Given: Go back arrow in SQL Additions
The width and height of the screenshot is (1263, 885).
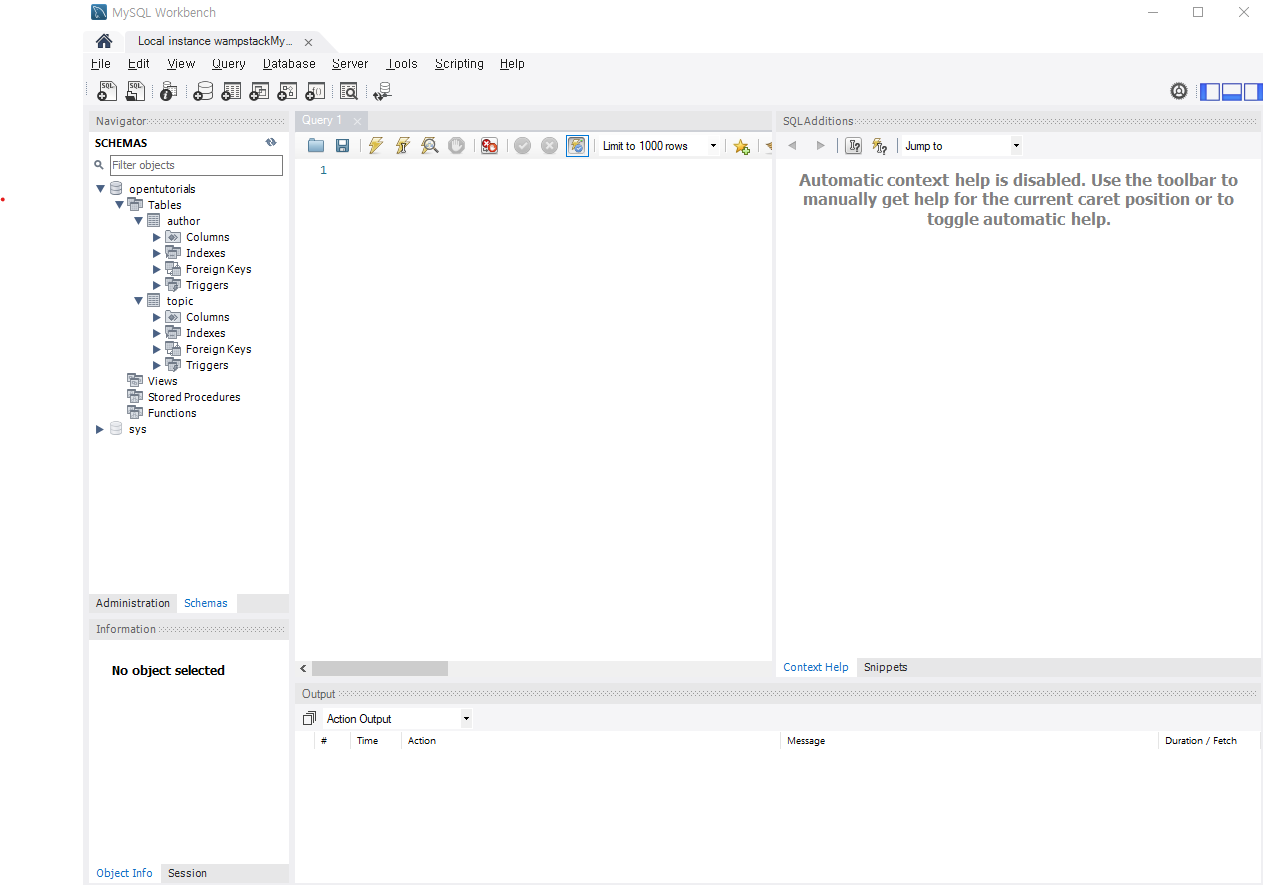Looking at the screenshot, I should 792,146.
